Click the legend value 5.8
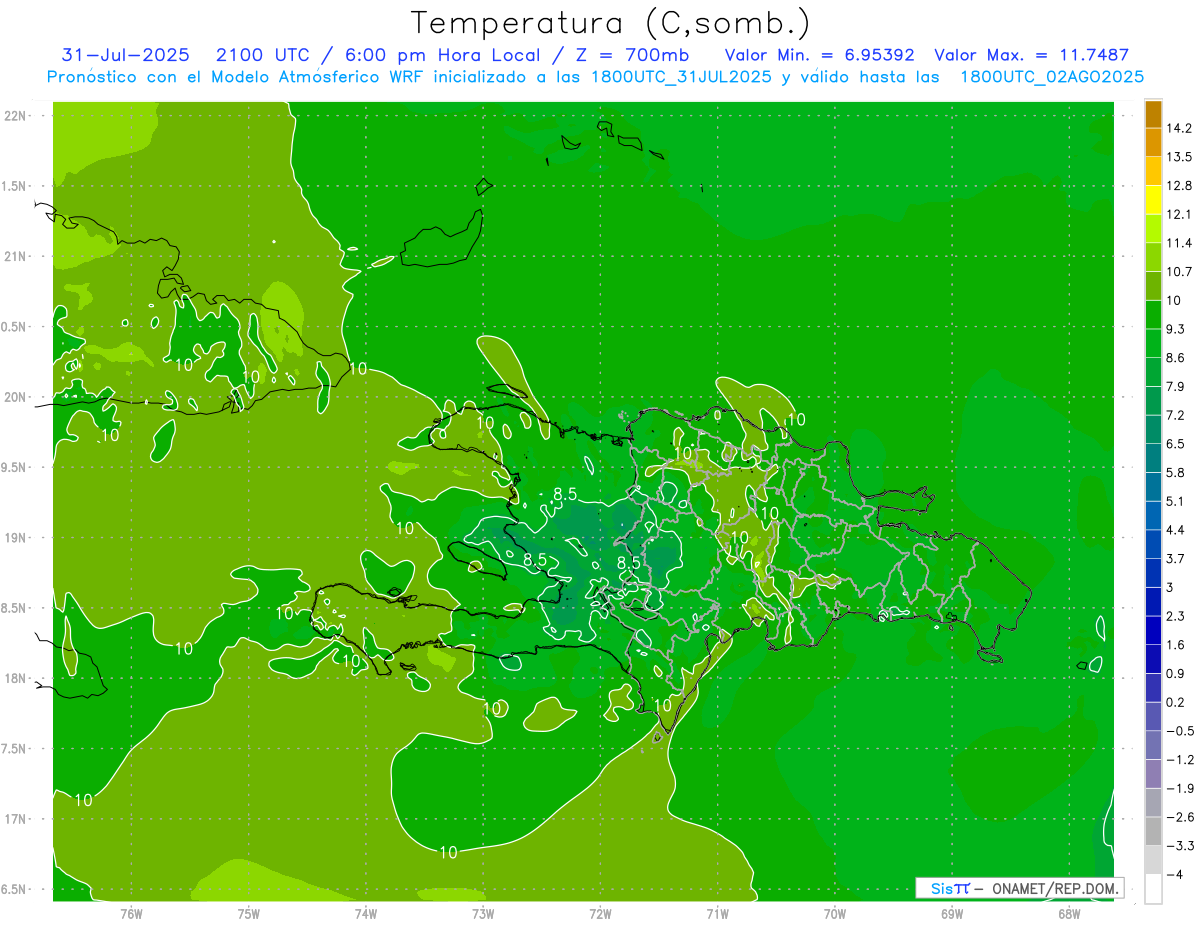Viewport: 1200px width, 927px height. tap(1176, 473)
